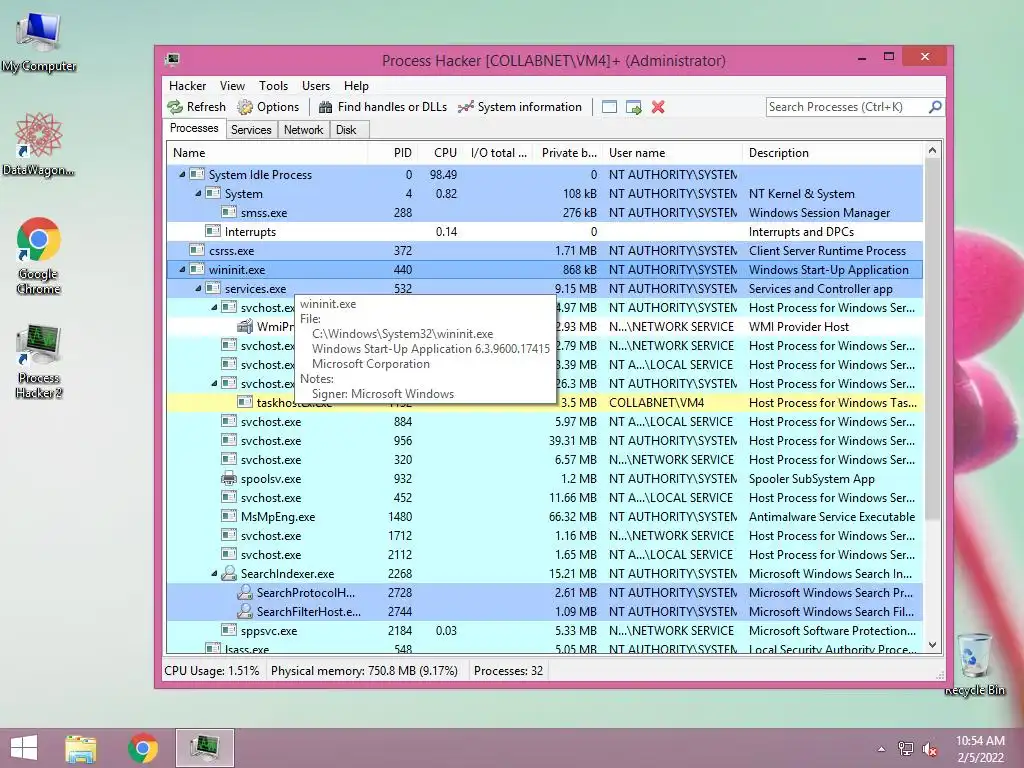
Task: Select the Processes tab
Action: coord(194,128)
